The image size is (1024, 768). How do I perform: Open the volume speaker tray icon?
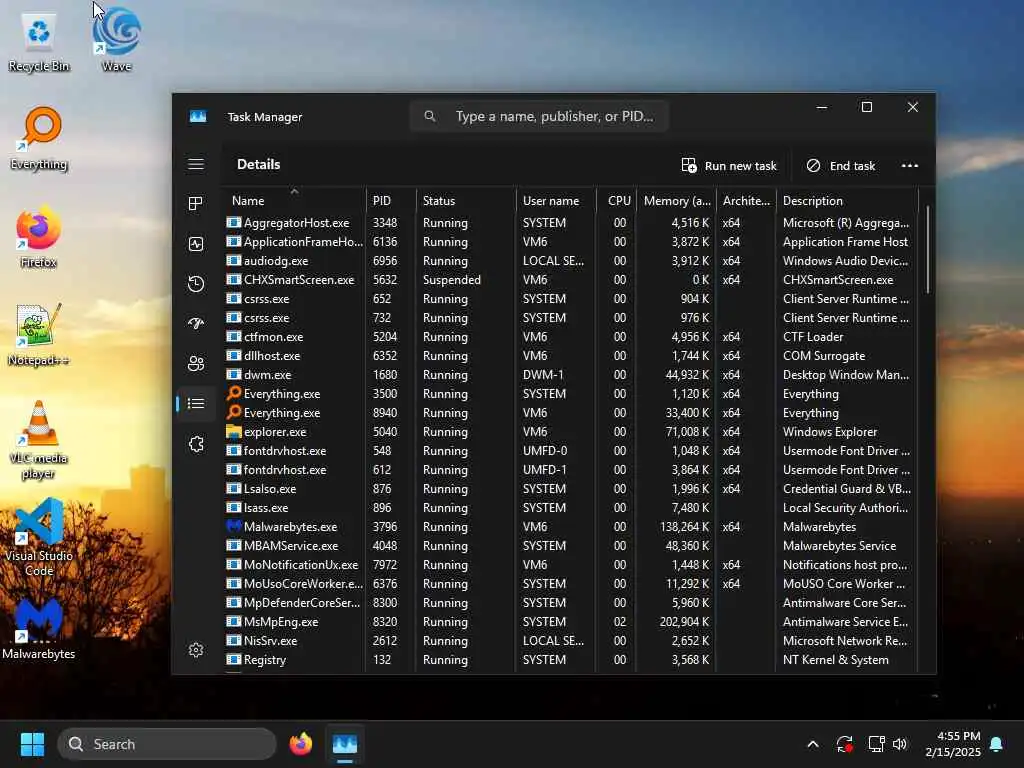point(900,744)
